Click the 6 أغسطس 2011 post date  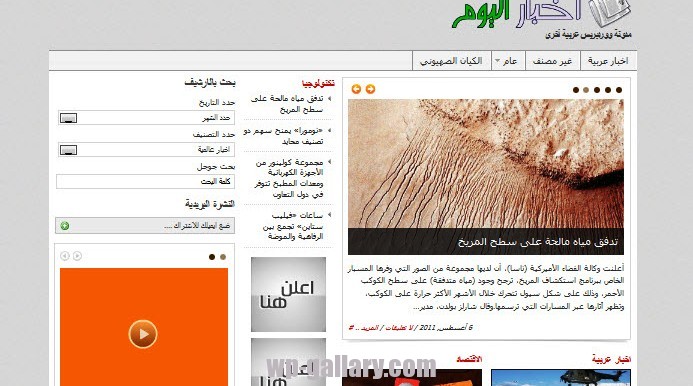446,328
